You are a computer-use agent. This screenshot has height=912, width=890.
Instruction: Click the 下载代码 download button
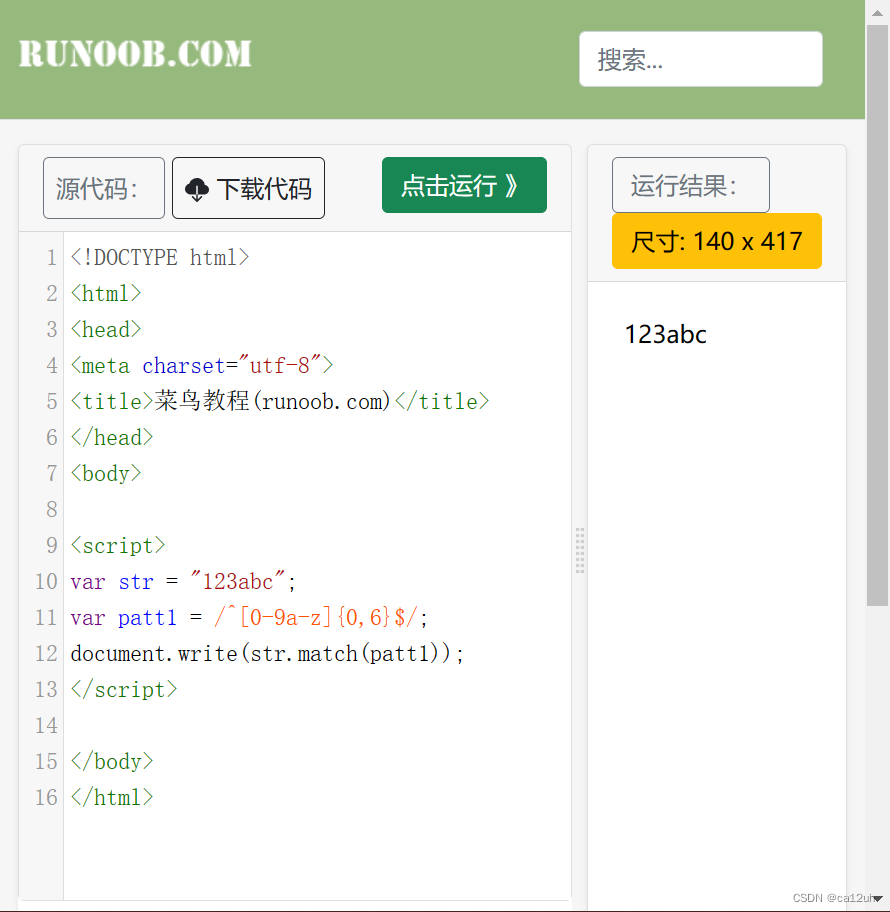[x=248, y=188]
